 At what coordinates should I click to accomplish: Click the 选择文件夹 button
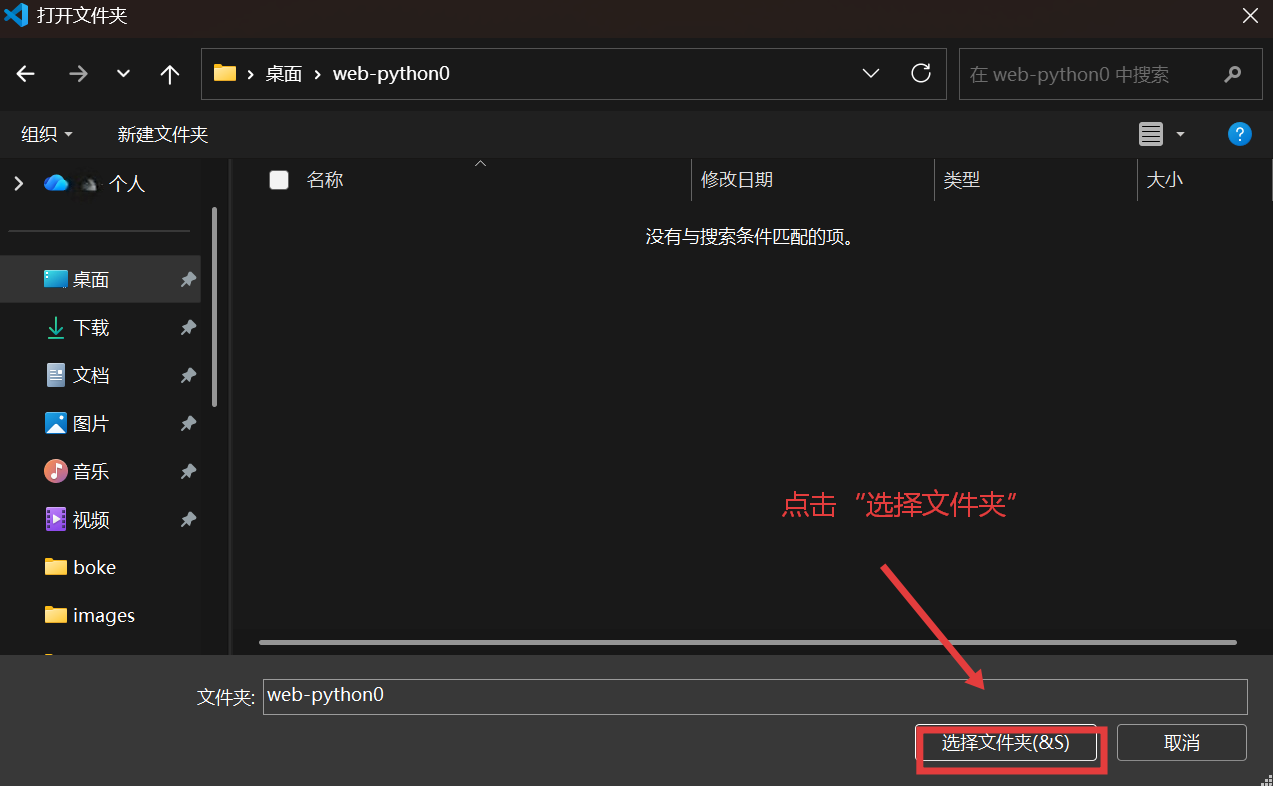coord(1006,743)
